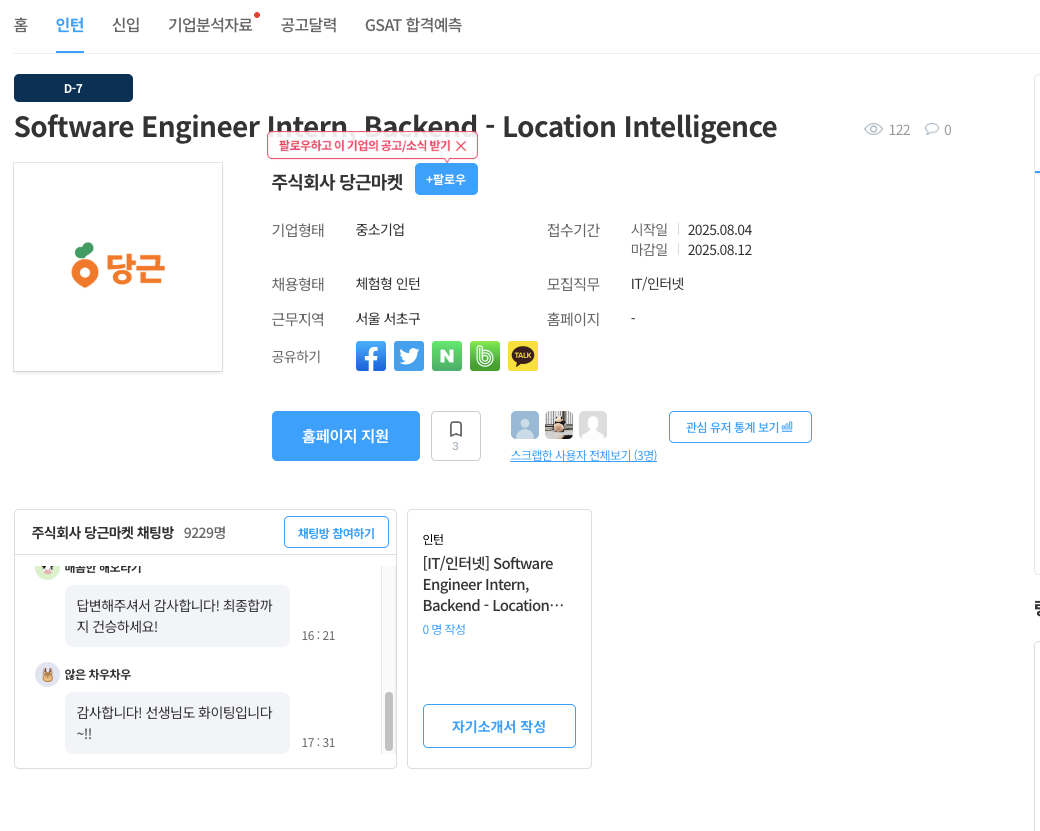The width and height of the screenshot is (1040, 831).
Task: Click the 서울 서초구 work location
Action: [388, 319]
